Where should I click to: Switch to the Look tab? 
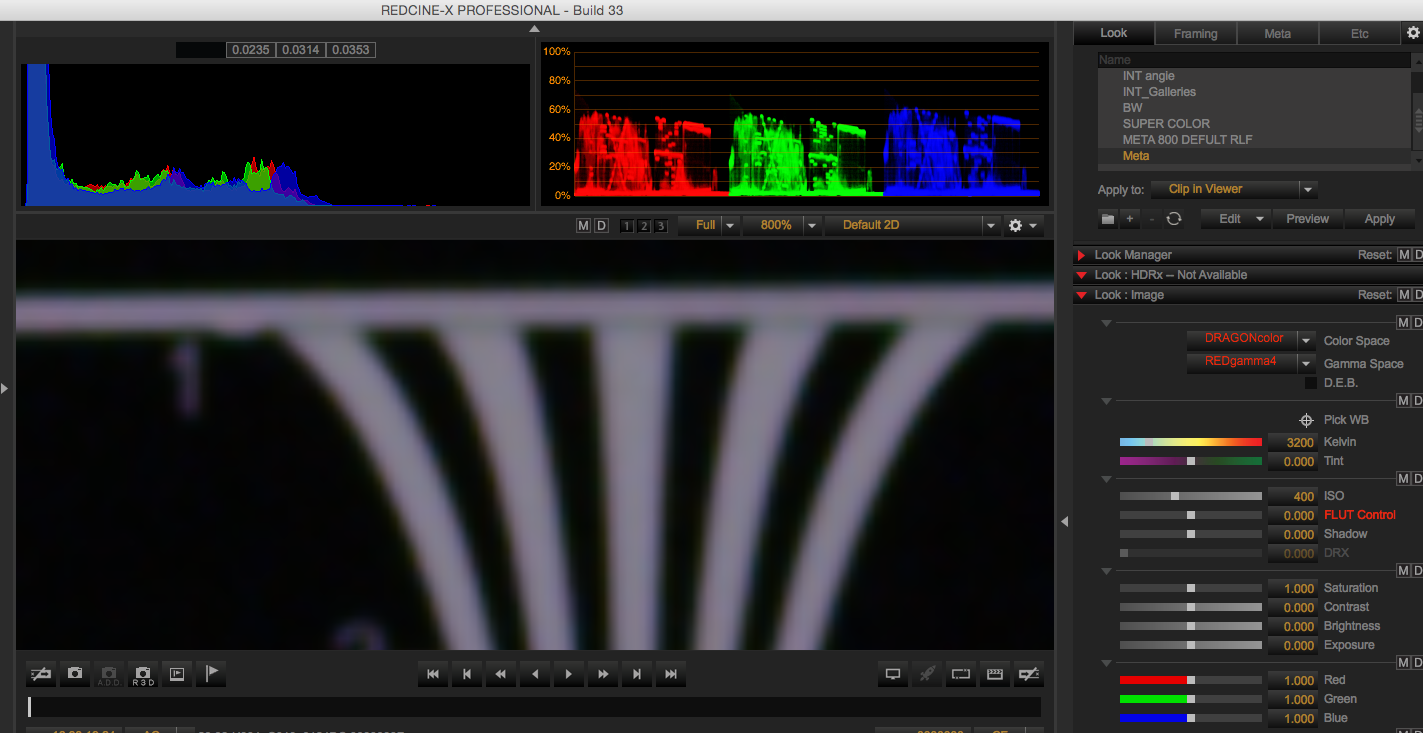(x=1114, y=33)
